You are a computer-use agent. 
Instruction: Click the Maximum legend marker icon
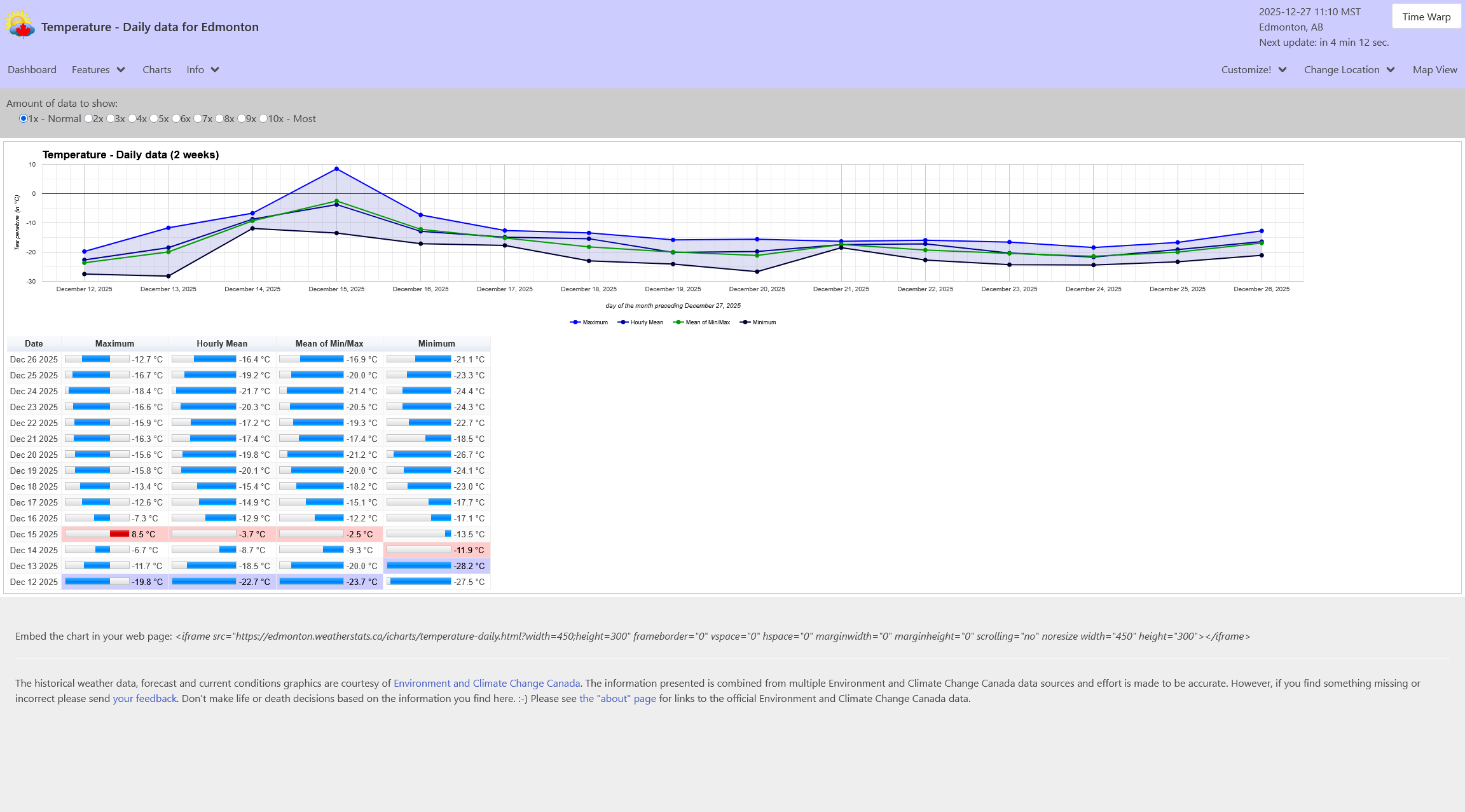click(x=575, y=322)
